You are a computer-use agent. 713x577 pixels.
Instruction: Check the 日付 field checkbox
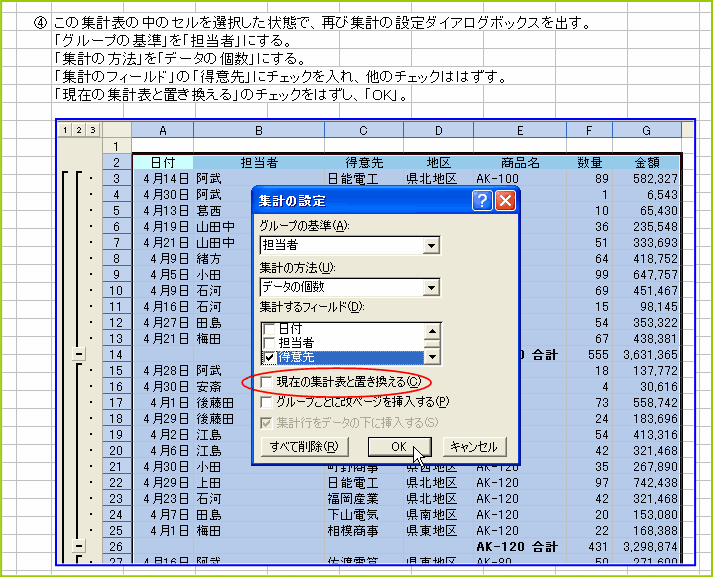tap(269, 328)
